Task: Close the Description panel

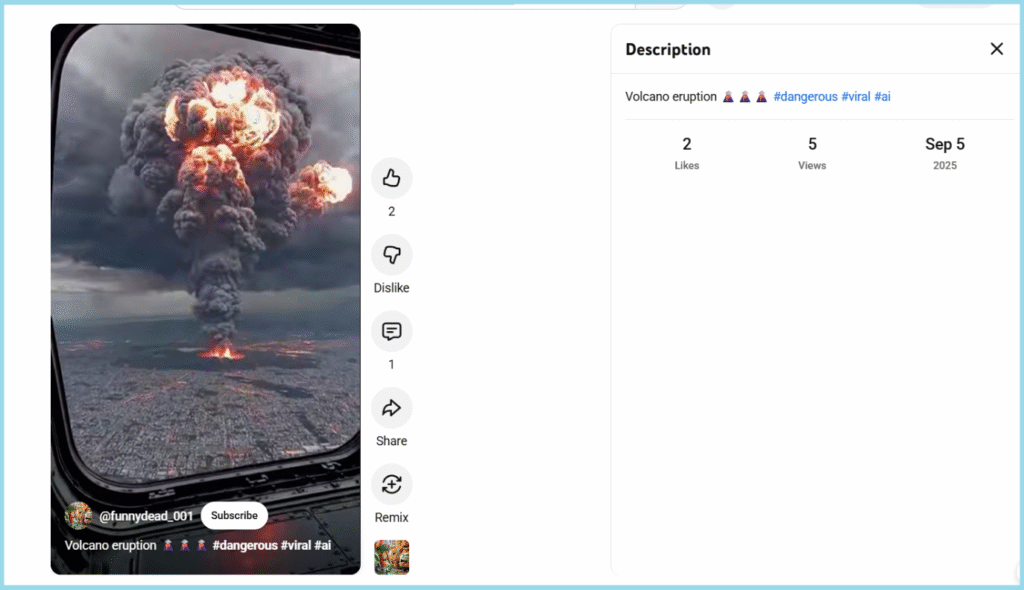Action: click(996, 49)
